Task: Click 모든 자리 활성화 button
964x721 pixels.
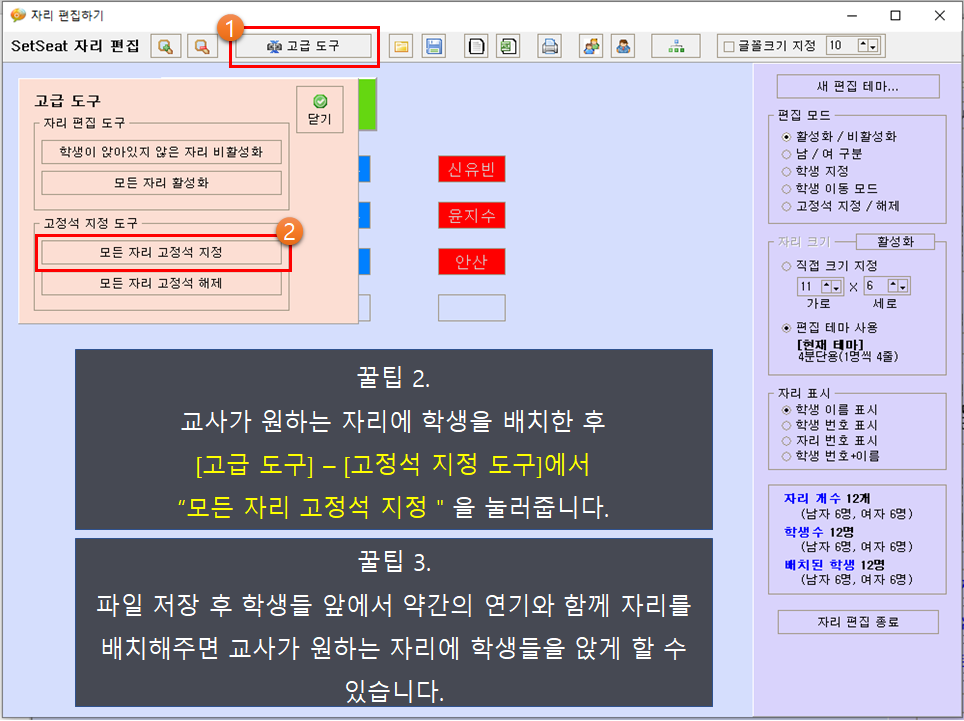Action: pos(161,183)
